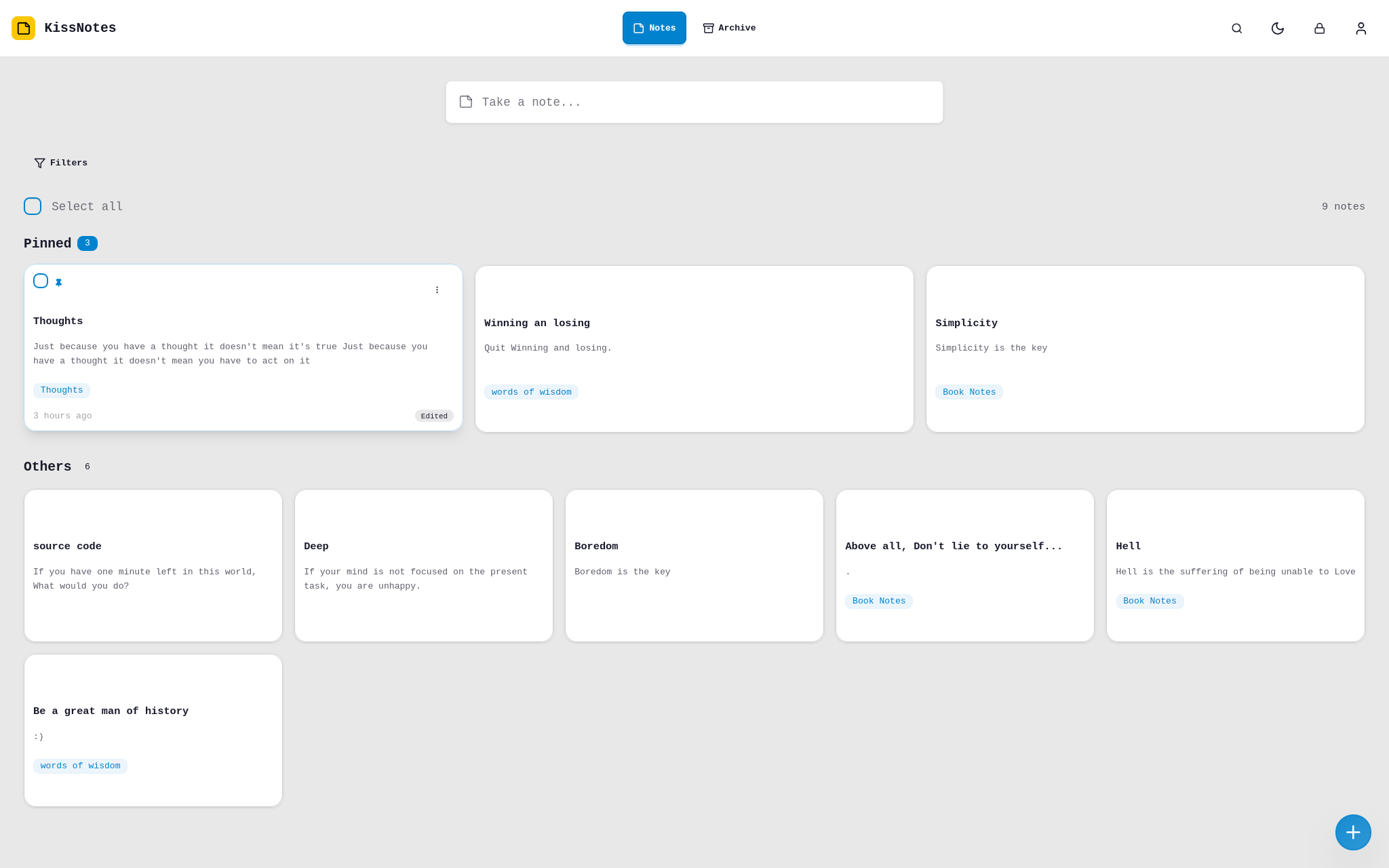1389x868 pixels.
Task: Click the Take a note input field
Action: point(694,102)
